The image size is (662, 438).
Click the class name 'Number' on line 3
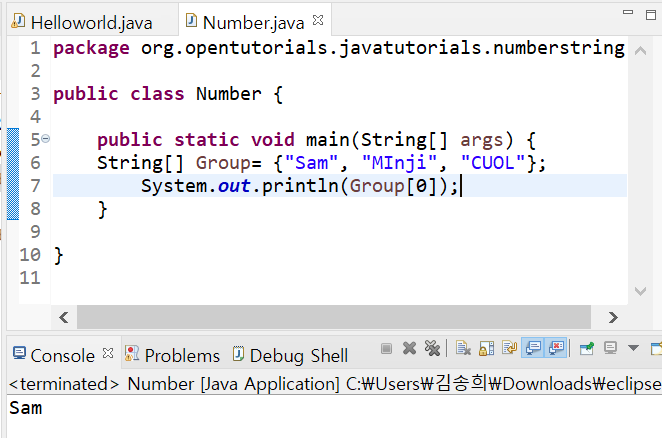229,94
